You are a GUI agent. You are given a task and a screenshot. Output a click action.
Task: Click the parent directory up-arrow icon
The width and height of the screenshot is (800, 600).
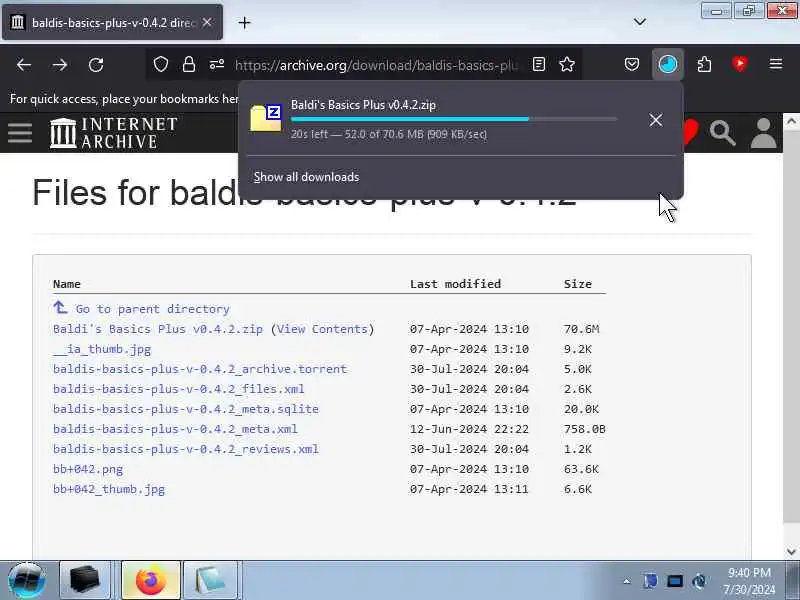pyautogui.click(x=60, y=308)
